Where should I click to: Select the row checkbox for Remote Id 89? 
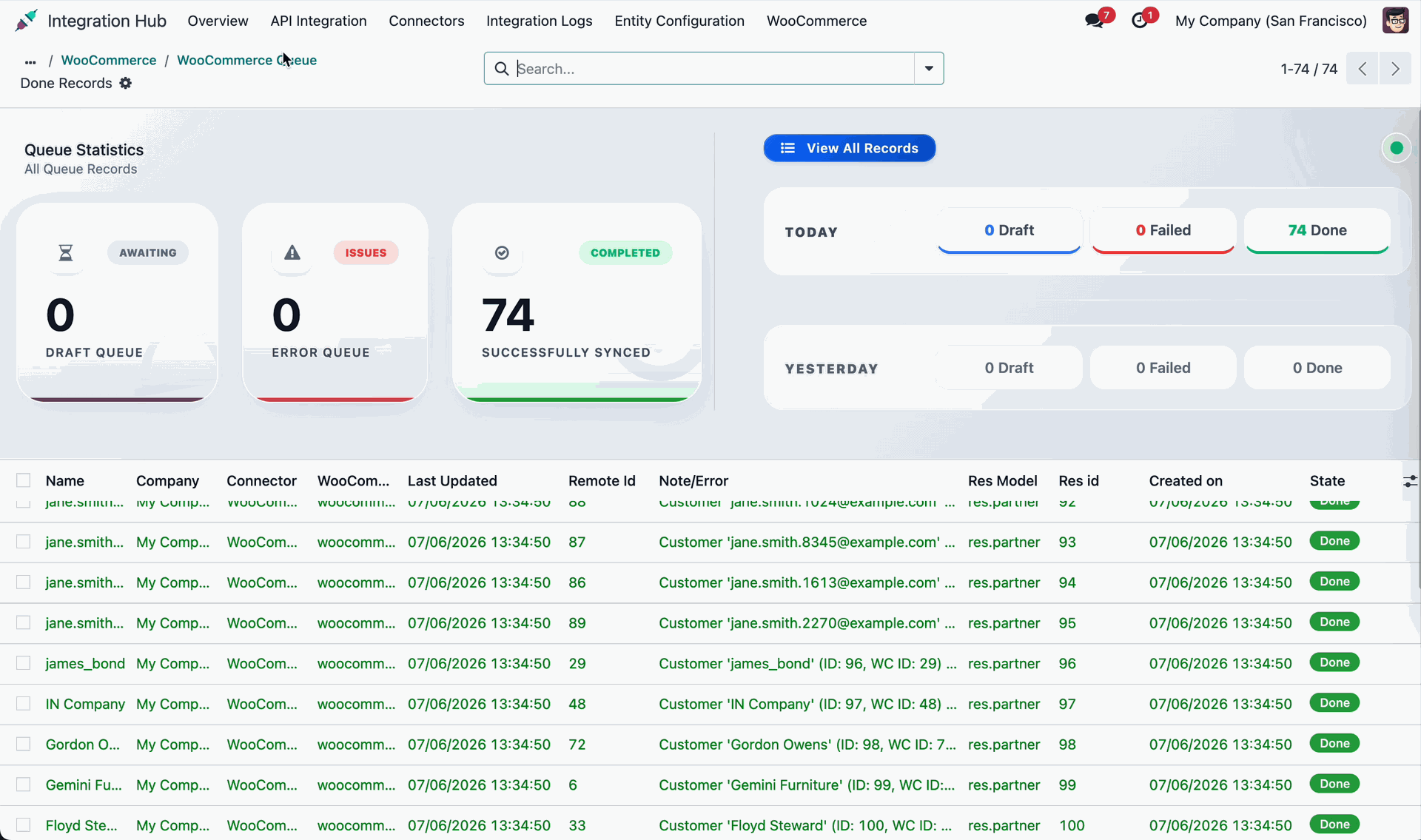[x=24, y=623]
